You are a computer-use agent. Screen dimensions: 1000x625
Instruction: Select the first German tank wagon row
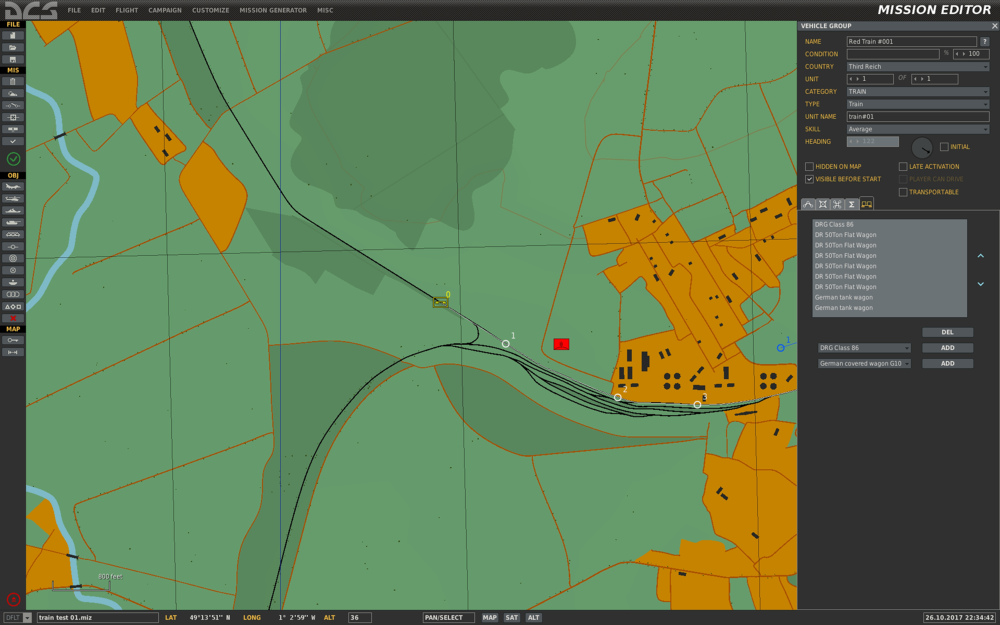(x=890, y=297)
